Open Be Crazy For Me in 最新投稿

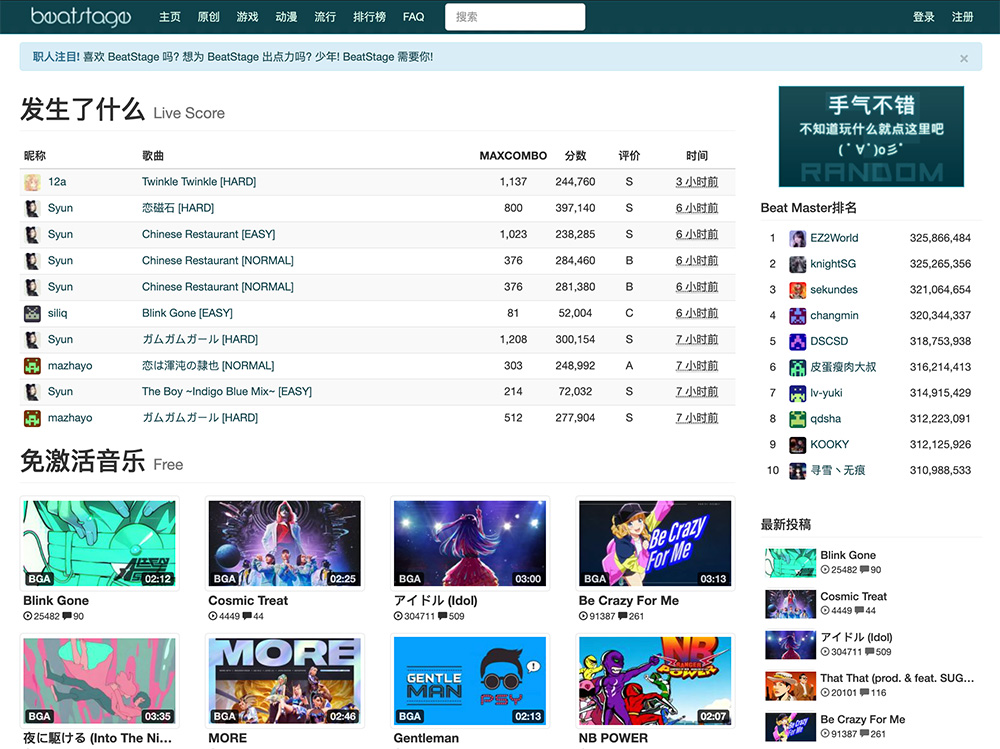tap(863, 719)
